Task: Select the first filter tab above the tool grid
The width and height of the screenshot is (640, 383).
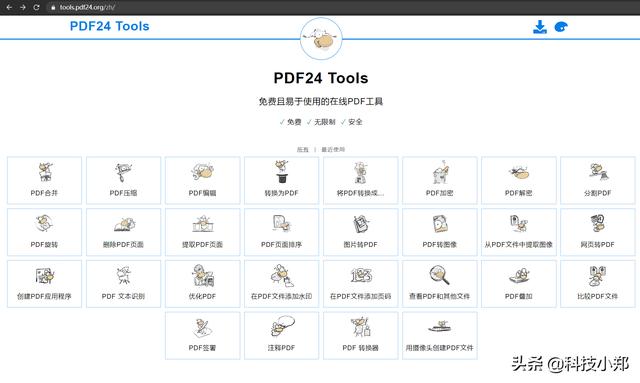Action: point(302,149)
